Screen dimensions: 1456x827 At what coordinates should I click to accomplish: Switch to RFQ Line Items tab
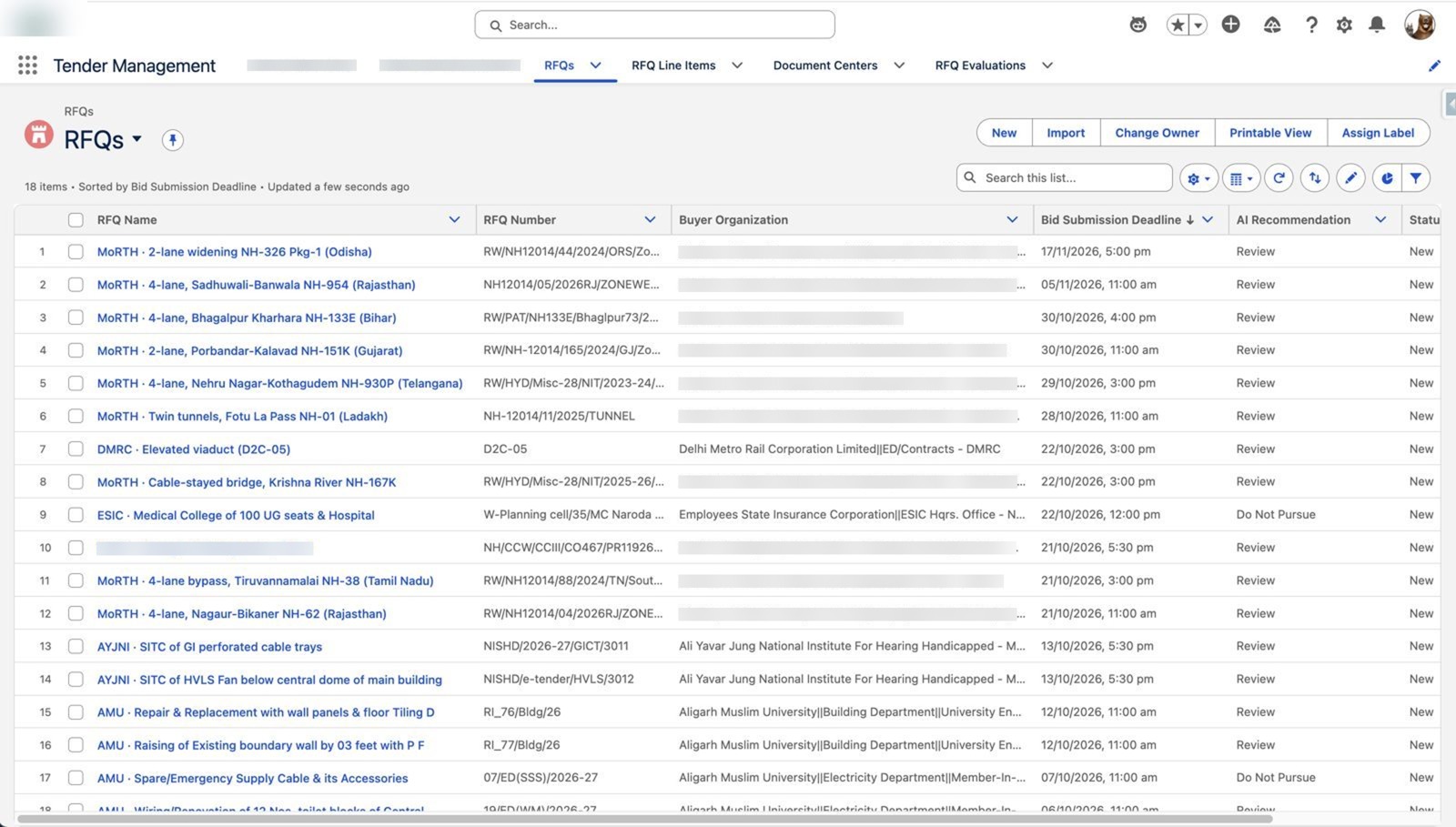(x=673, y=66)
